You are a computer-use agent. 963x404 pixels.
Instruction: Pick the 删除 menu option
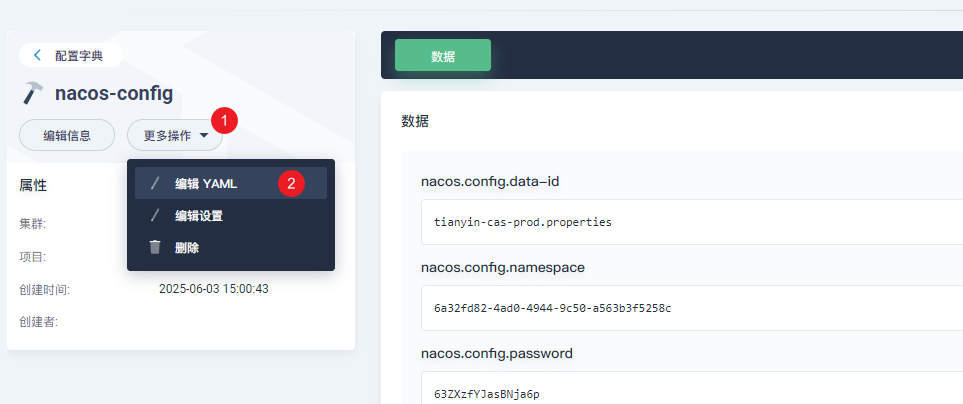pyautogui.click(x=187, y=247)
